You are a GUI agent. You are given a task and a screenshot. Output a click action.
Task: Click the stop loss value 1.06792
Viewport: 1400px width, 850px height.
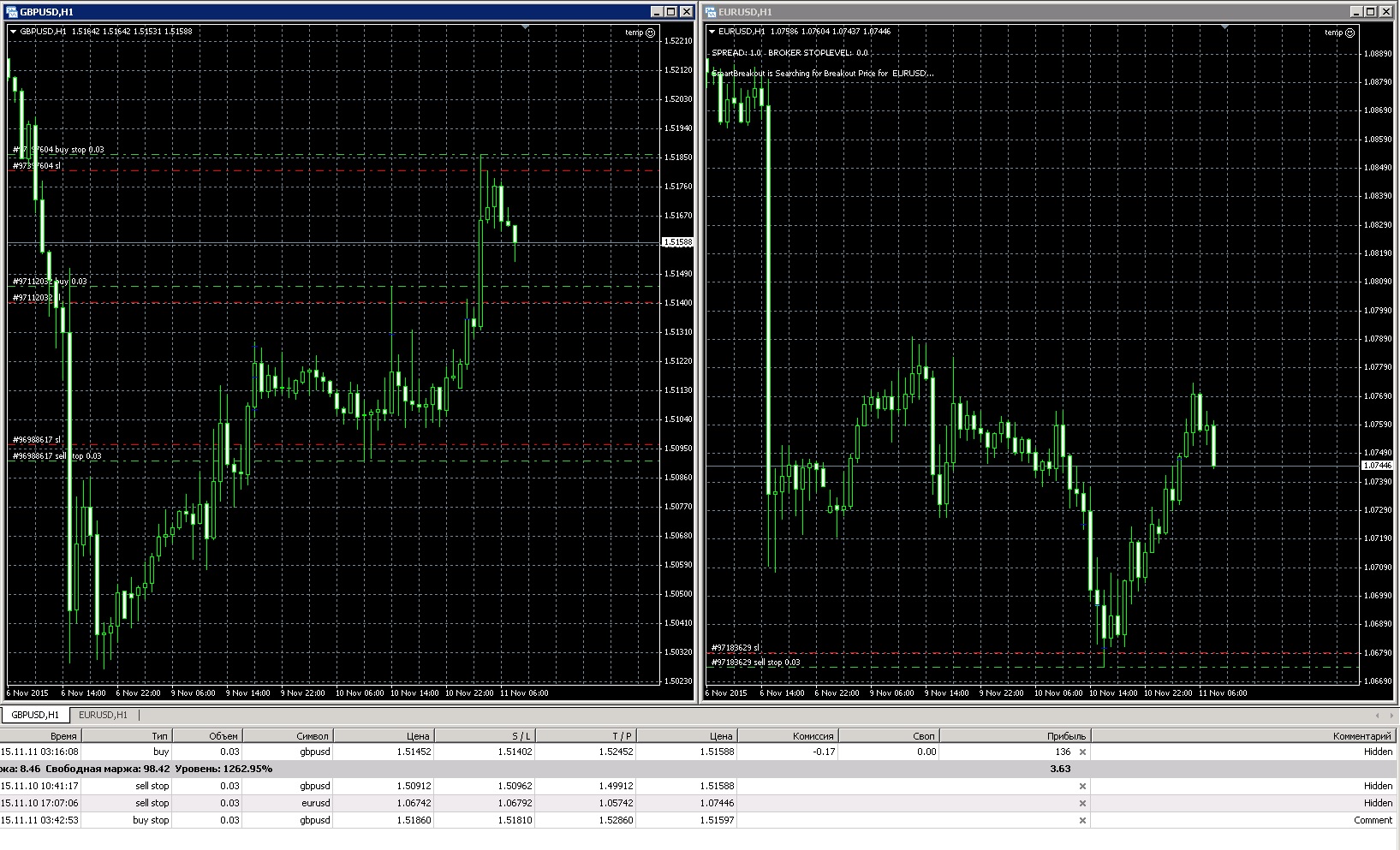(x=513, y=803)
